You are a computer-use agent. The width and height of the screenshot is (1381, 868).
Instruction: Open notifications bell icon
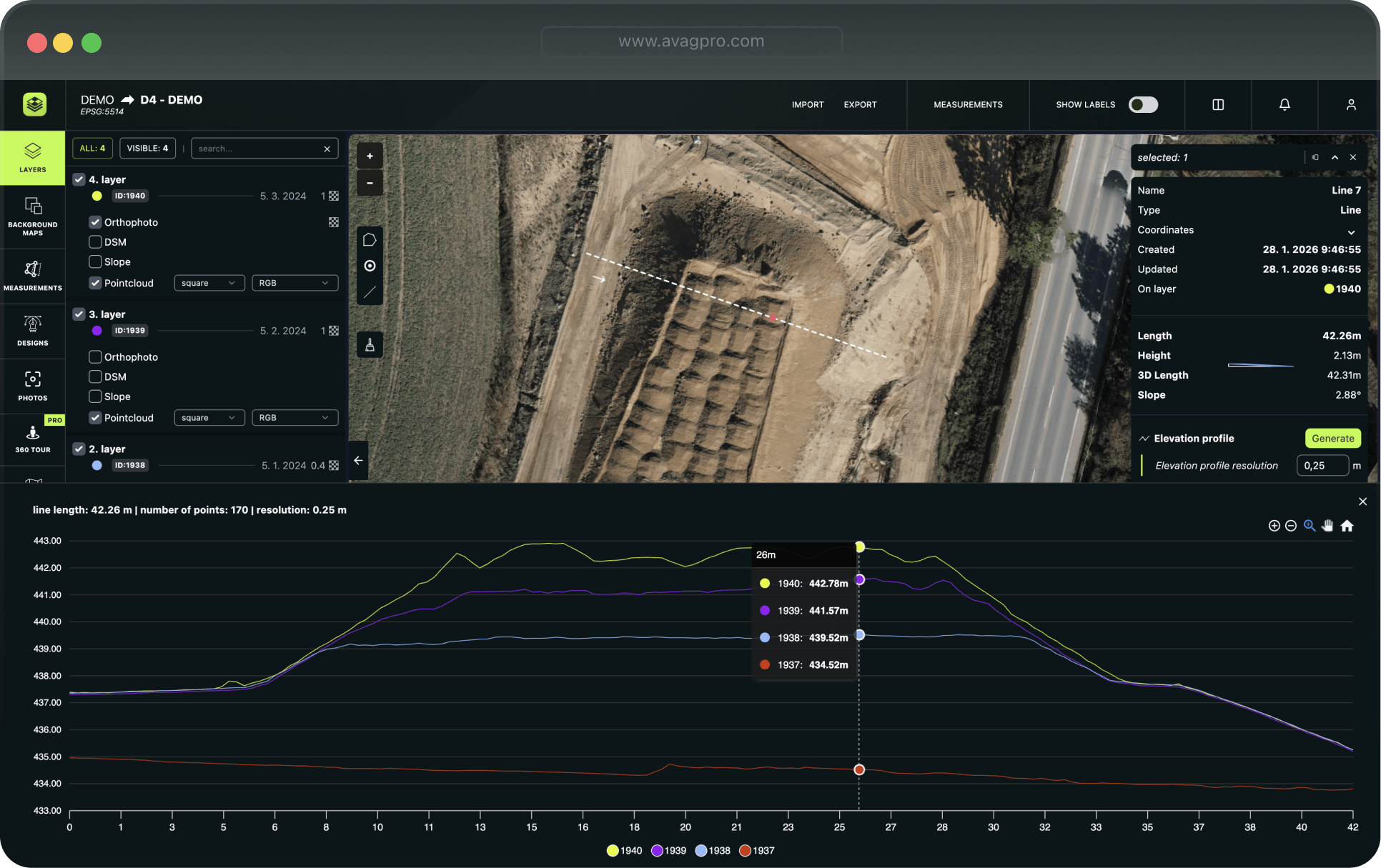[1285, 104]
